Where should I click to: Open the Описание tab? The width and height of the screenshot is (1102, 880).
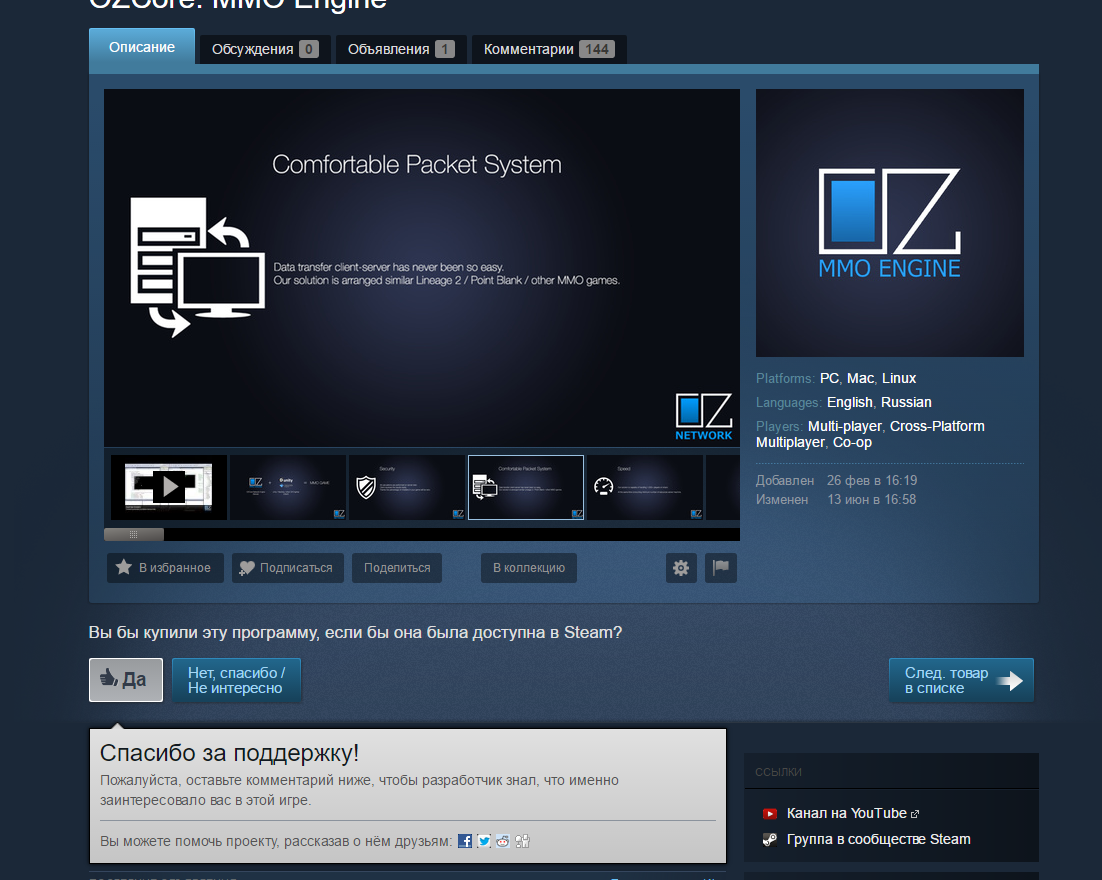click(142, 47)
